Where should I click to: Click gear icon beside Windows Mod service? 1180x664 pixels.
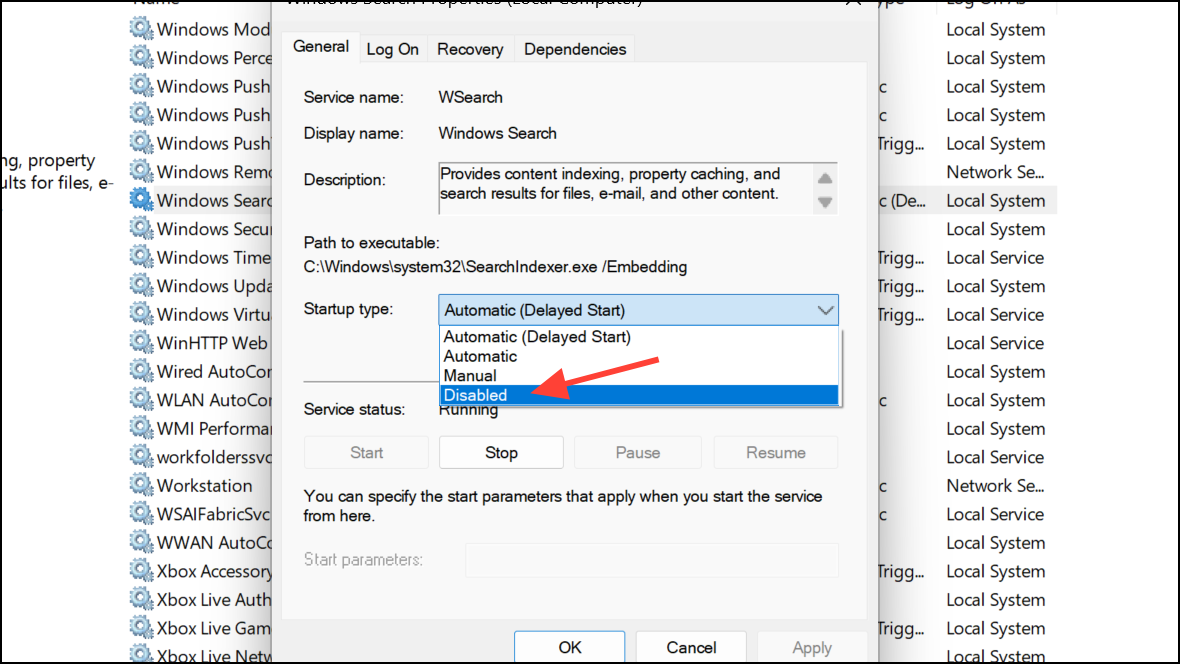pyautogui.click(x=141, y=29)
